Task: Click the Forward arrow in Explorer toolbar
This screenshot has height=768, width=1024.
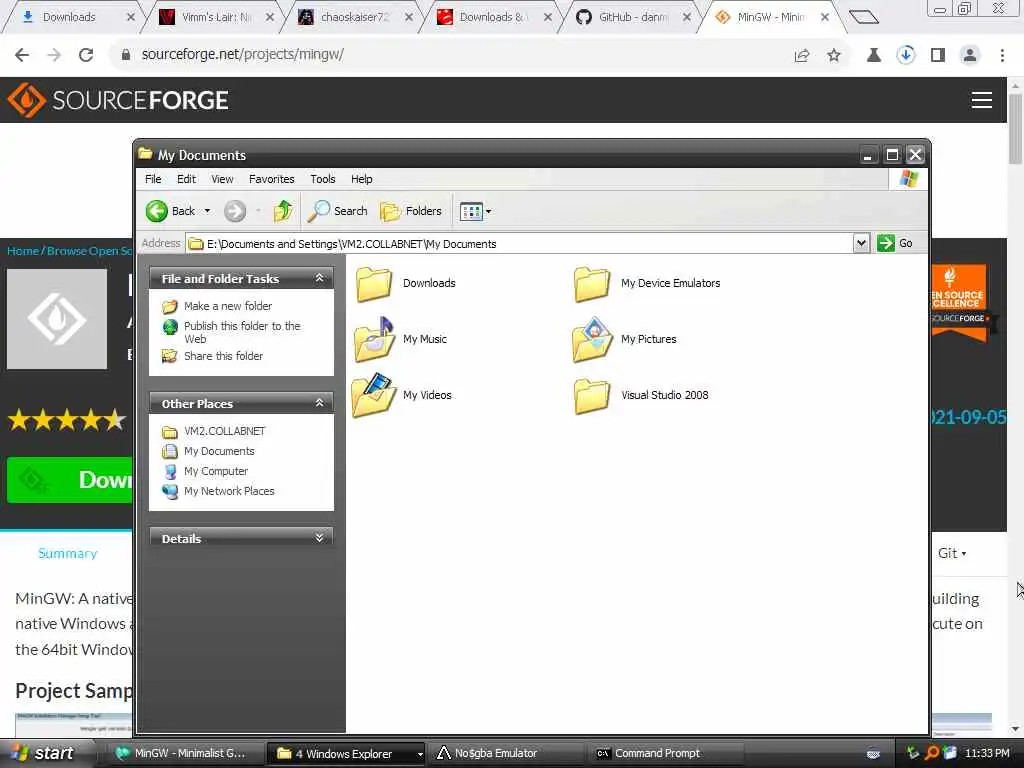Action: pos(235,211)
